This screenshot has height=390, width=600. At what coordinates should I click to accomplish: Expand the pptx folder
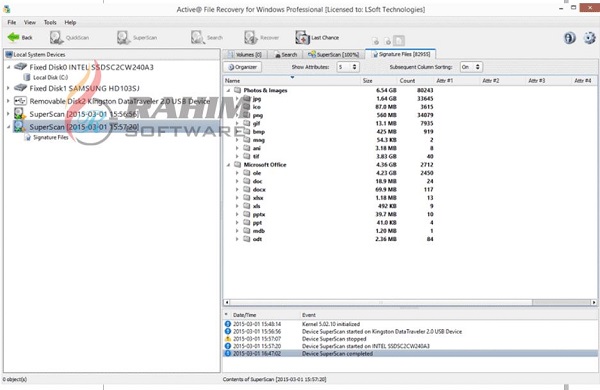pyautogui.click(x=237, y=214)
